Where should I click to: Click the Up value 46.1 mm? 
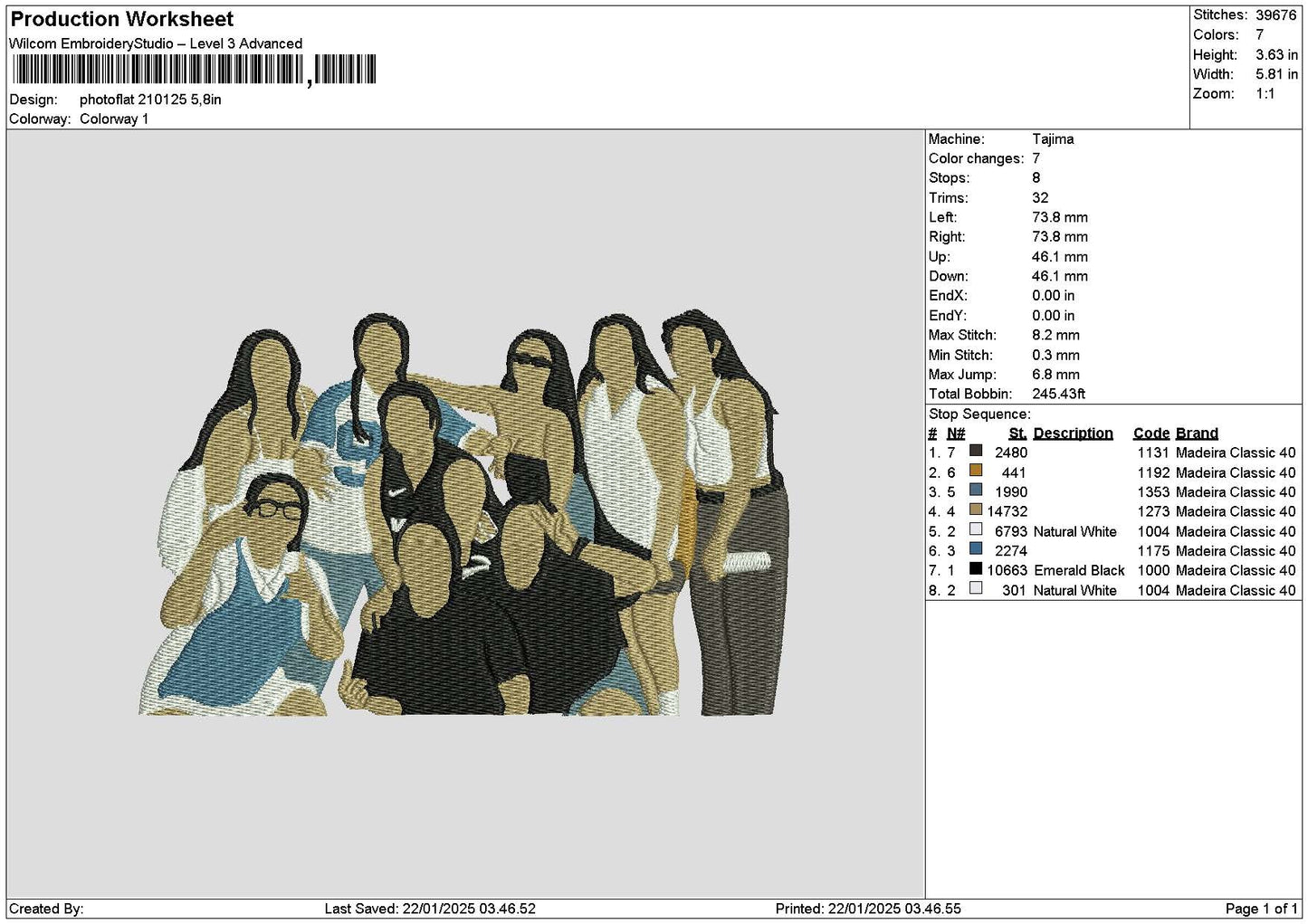tap(1060, 257)
